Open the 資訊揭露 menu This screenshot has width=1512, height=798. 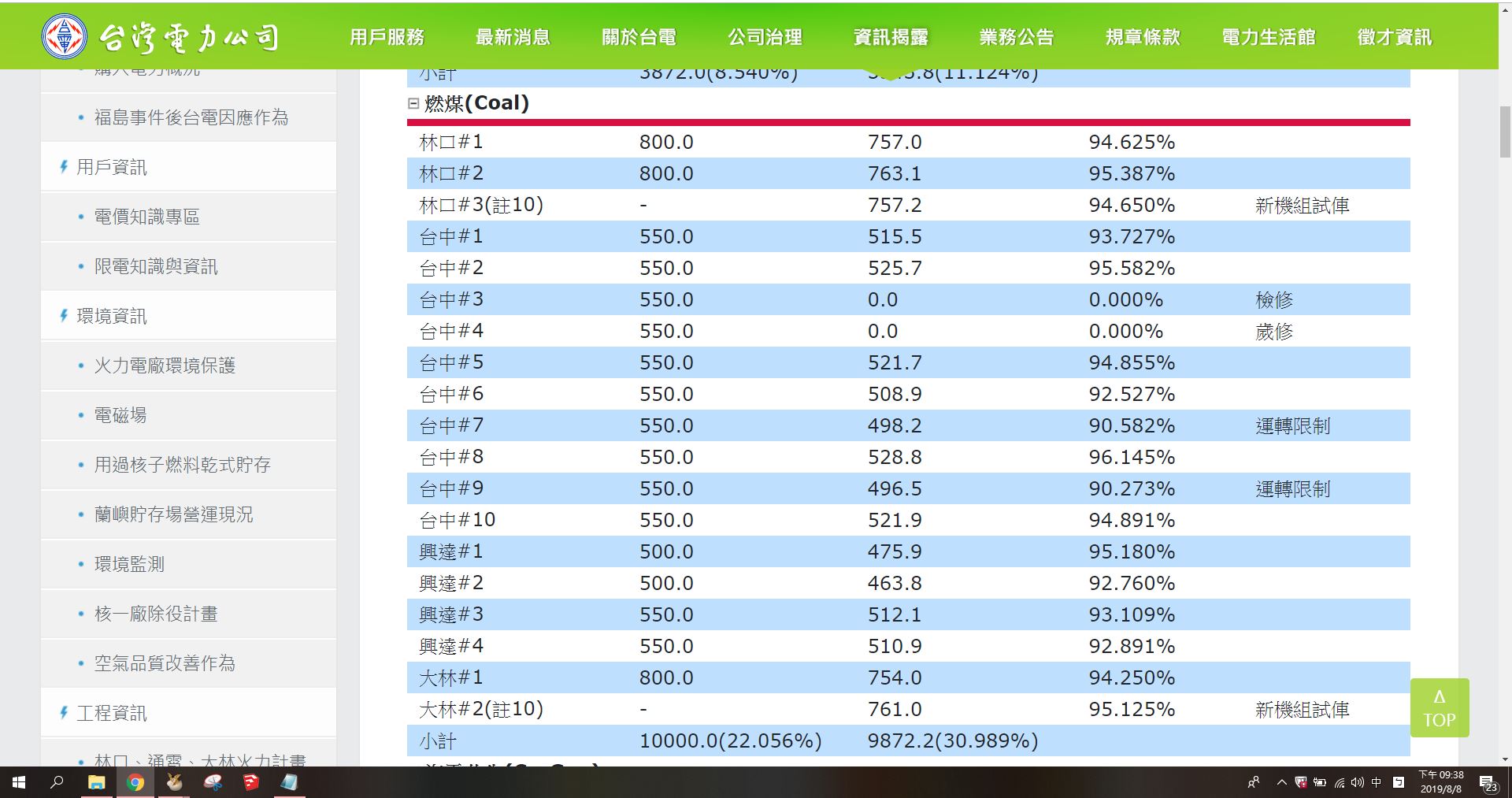pyautogui.click(x=891, y=37)
